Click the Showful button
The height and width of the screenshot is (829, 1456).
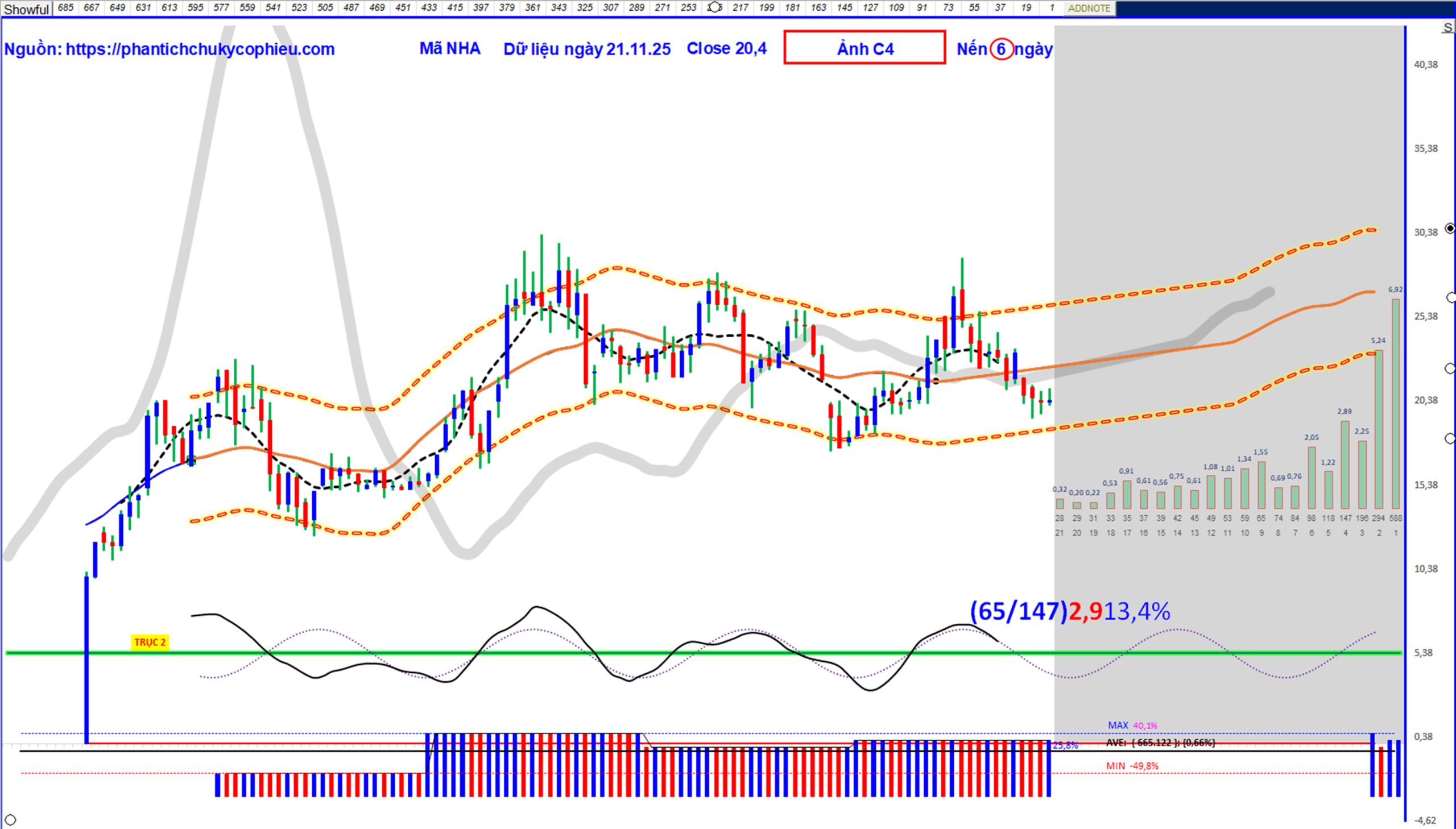(x=26, y=9)
